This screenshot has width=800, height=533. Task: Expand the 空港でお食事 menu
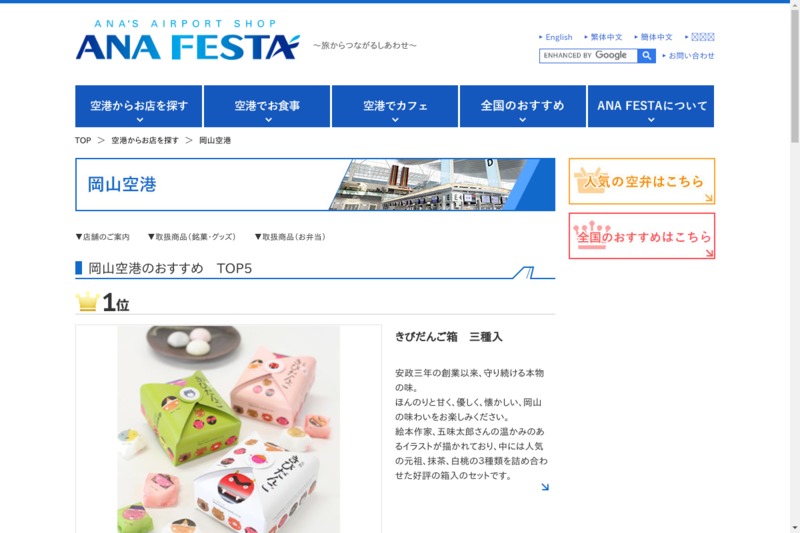[x=267, y=106]
